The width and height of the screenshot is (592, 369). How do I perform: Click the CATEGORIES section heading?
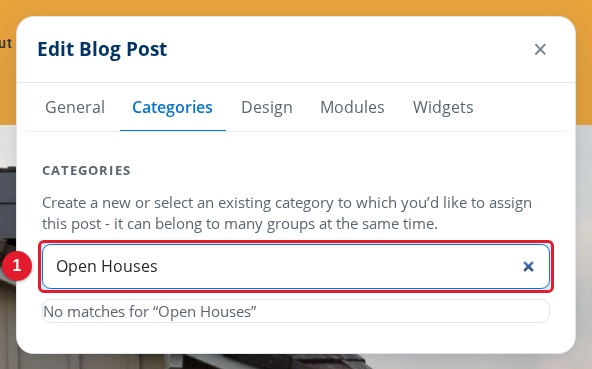click(x=86, y=171)
